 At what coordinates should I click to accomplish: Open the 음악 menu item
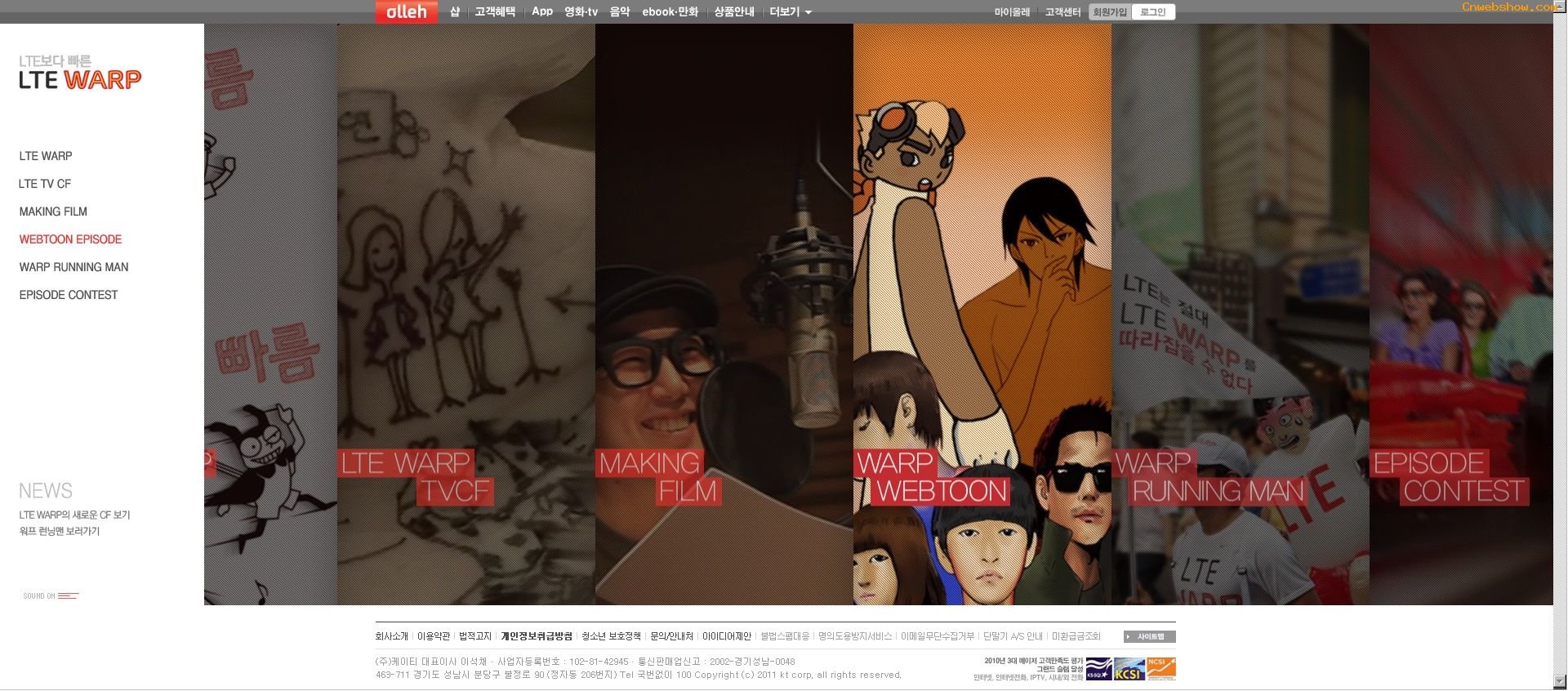pyautogui.click(x=620, y=11)
